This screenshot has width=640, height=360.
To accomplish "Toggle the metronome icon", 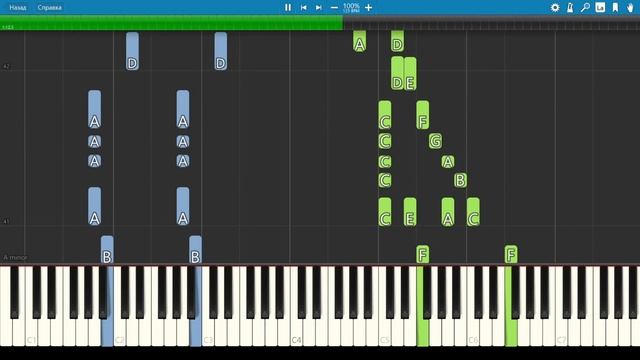I will click(x=570, y=7).
